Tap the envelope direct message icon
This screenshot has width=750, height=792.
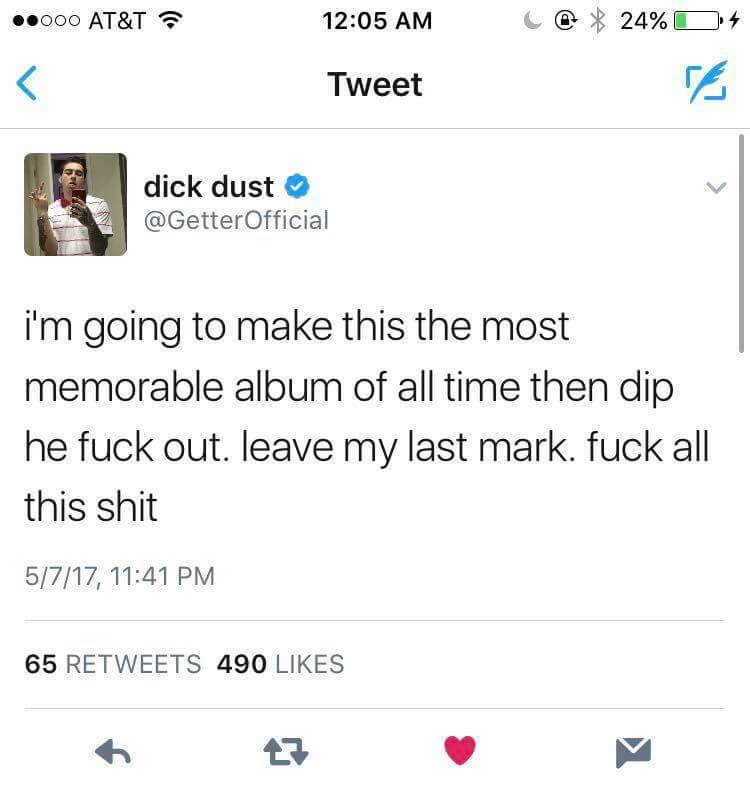633,753
